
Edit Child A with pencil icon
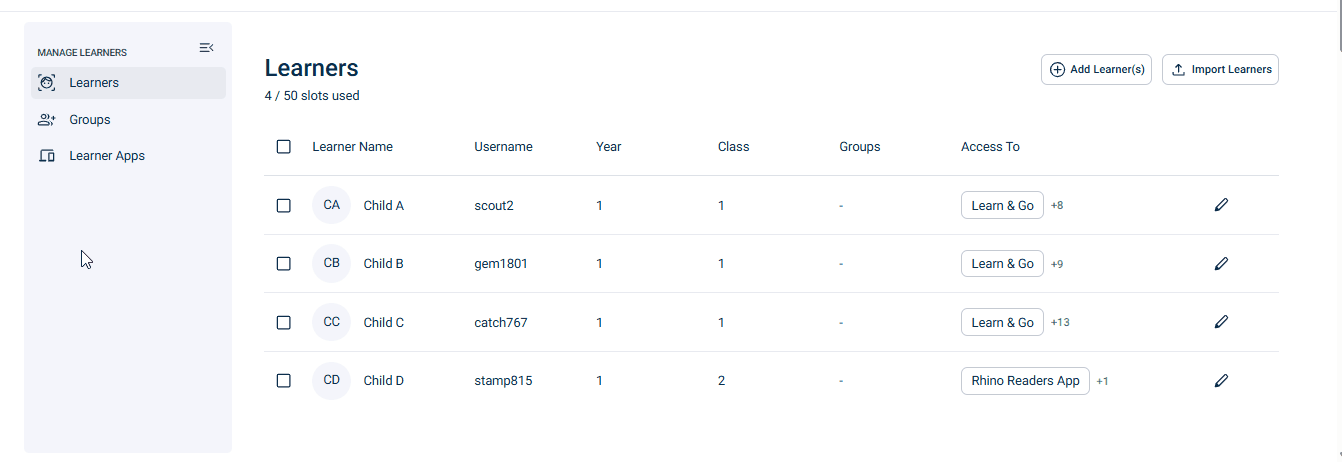[x=1221, y=205]
